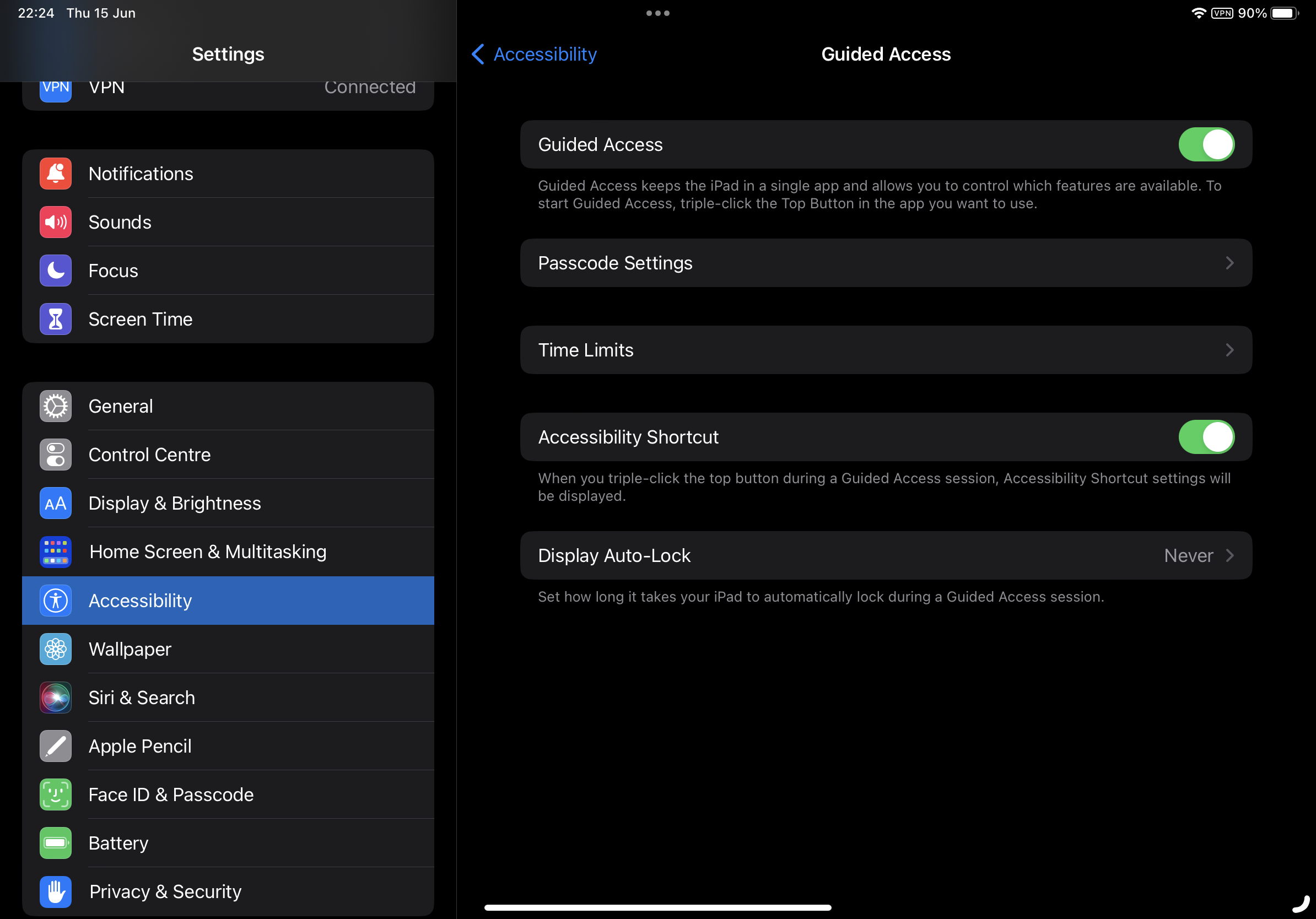The image size is (1316, 919).
Task: Tap the Screen Time hourglass icon
Action: [x=56, y=319]
